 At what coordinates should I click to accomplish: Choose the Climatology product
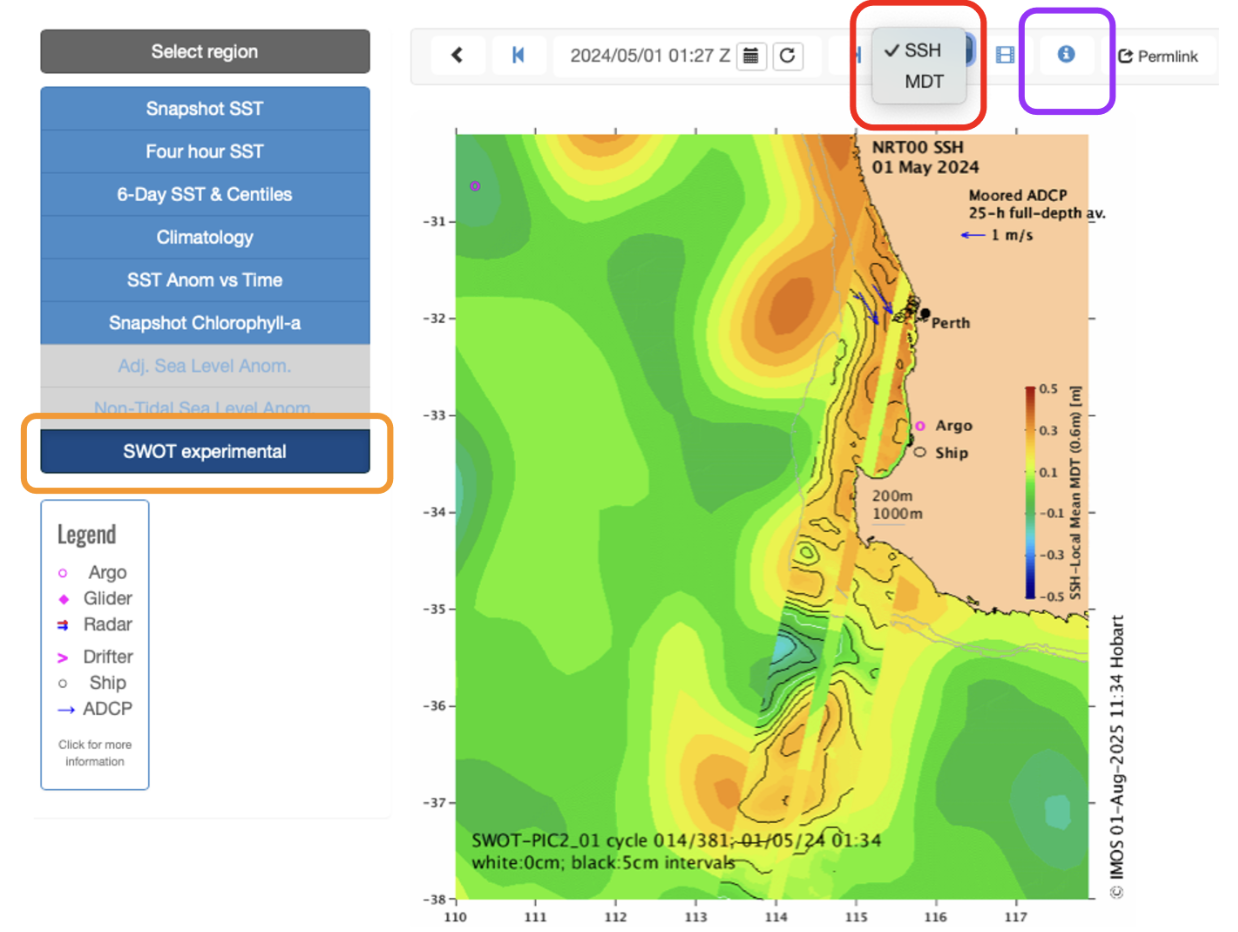(x=205, y=238)
